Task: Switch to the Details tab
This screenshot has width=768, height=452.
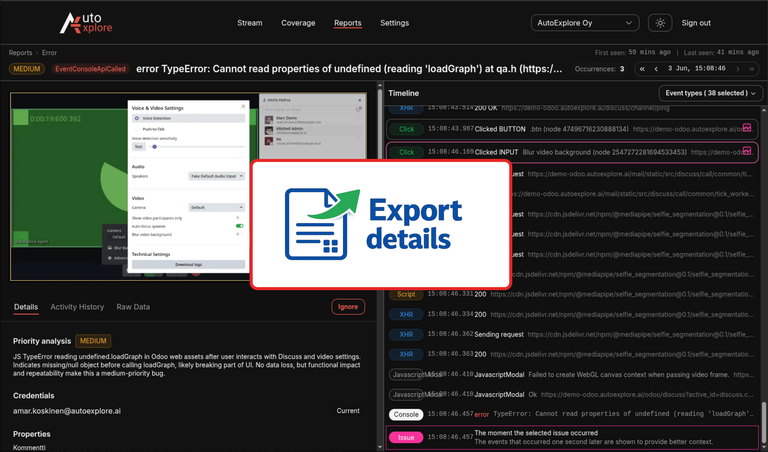Action: pyautogui.click(x=26, y=307)
